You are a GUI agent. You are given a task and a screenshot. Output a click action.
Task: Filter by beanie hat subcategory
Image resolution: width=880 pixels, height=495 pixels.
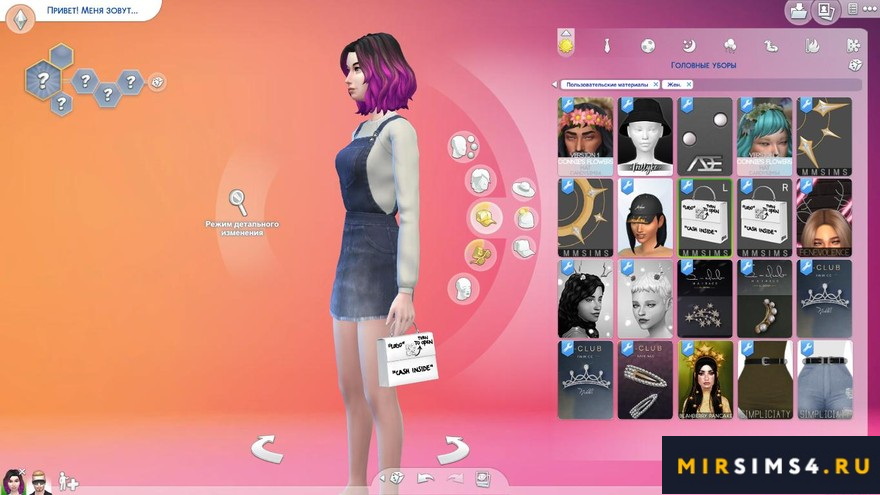pyautogui.click(x=526, y=218)
